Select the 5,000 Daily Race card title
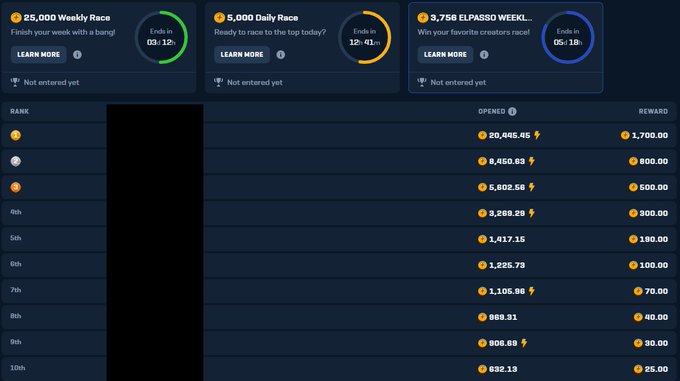680x381 pixels. [262, 18]
